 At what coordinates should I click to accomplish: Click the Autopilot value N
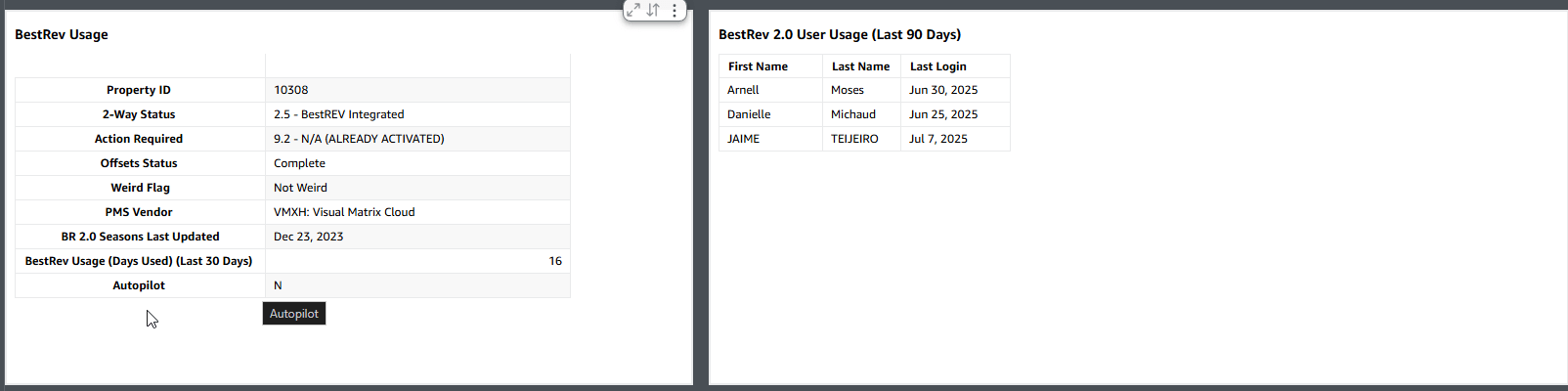point(278,285)
